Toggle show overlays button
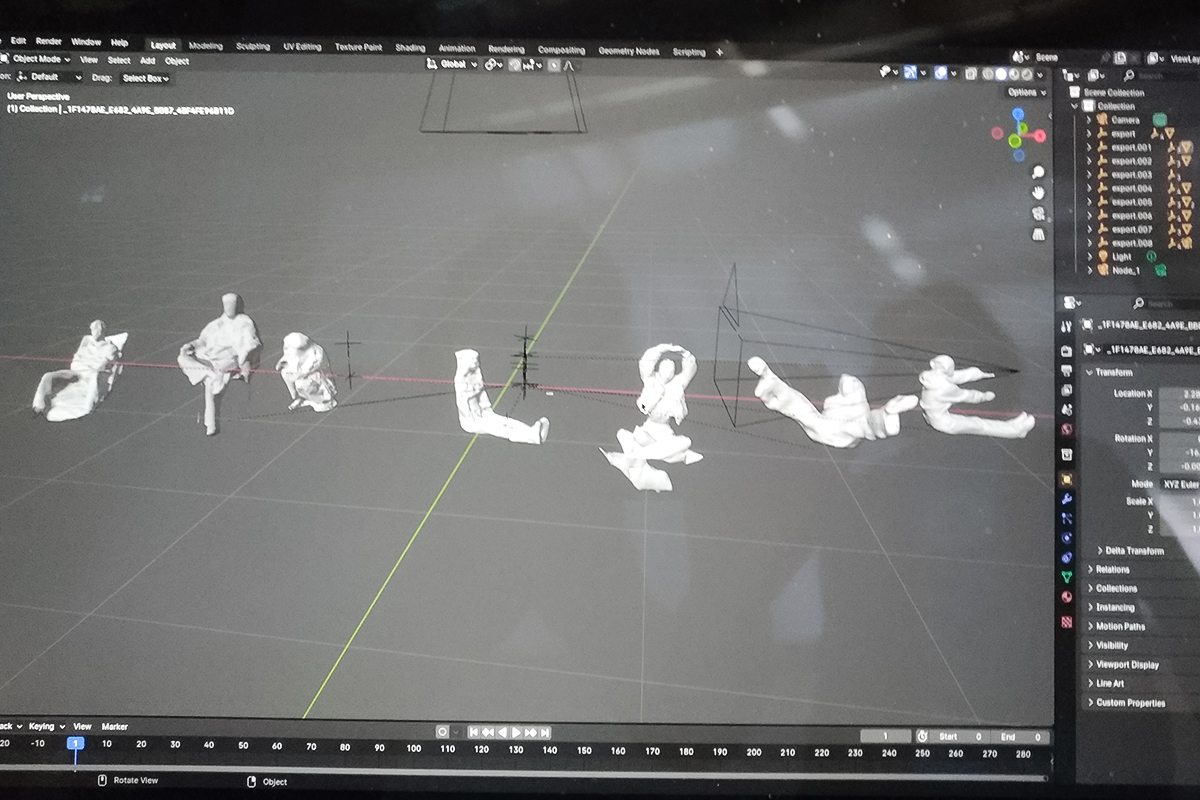This screenshot has height=800, width=1200. pyautogui.click(x=940, y=73)
